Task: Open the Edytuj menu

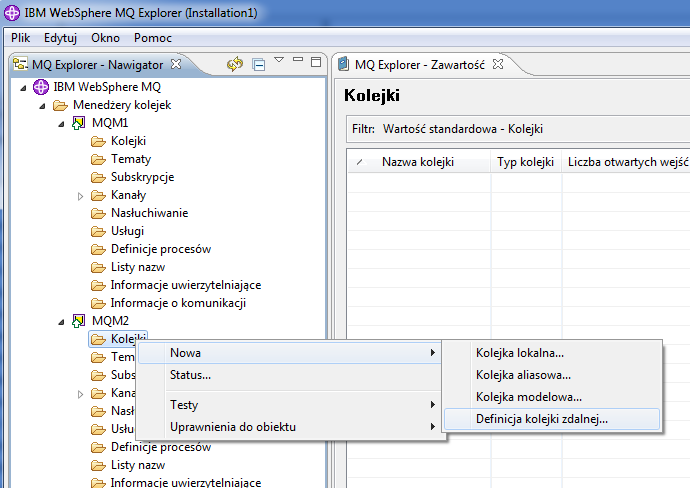Action: coord(60,38)
